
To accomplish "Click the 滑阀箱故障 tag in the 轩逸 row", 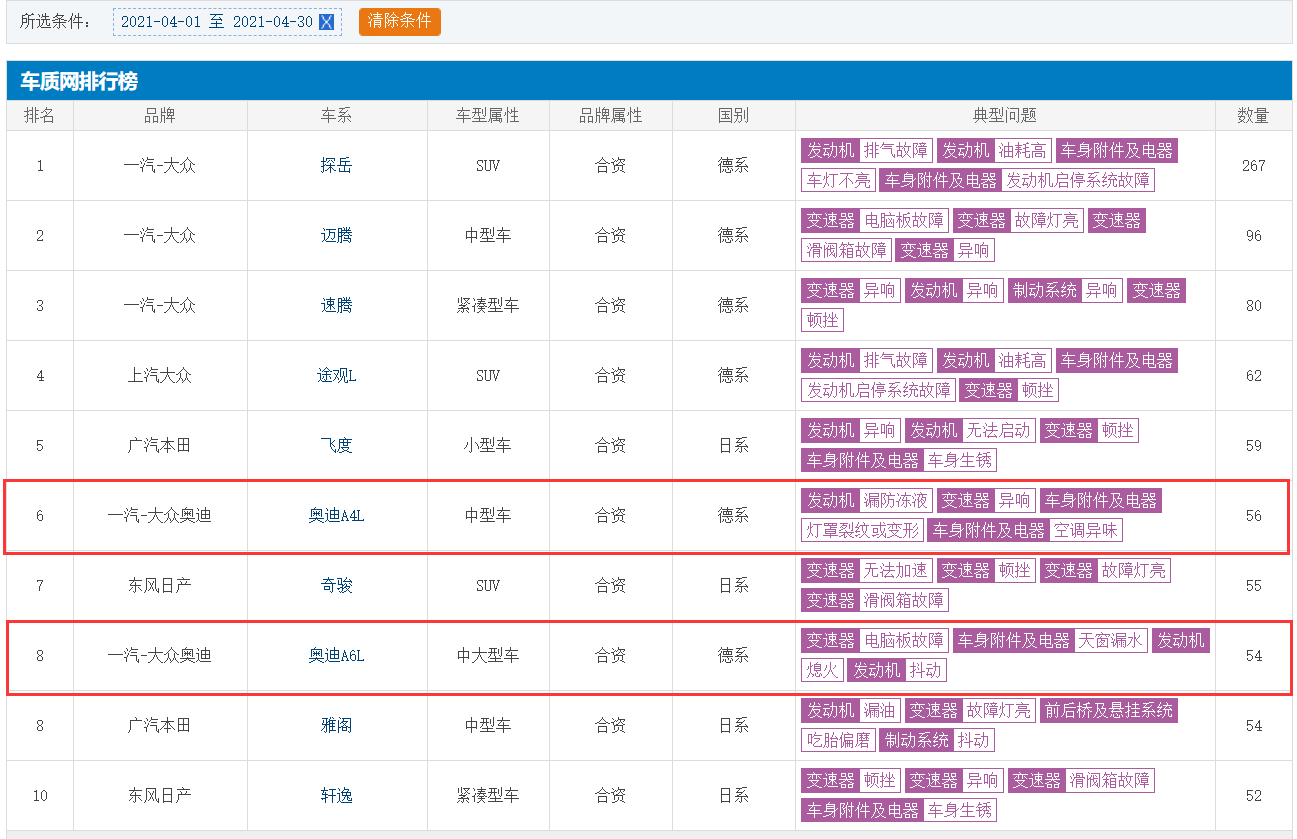I will [1110, 781].
